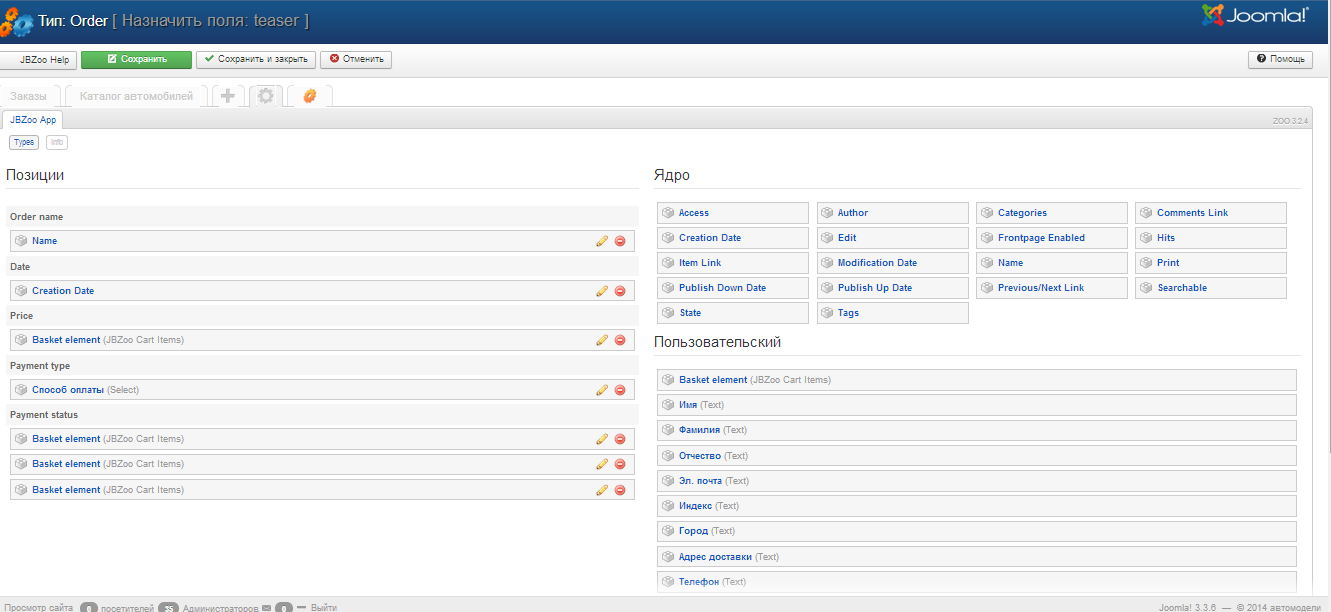1331x612 pixels.
Task: Edit first Basket element under Payment status
Action: (602, 439)
